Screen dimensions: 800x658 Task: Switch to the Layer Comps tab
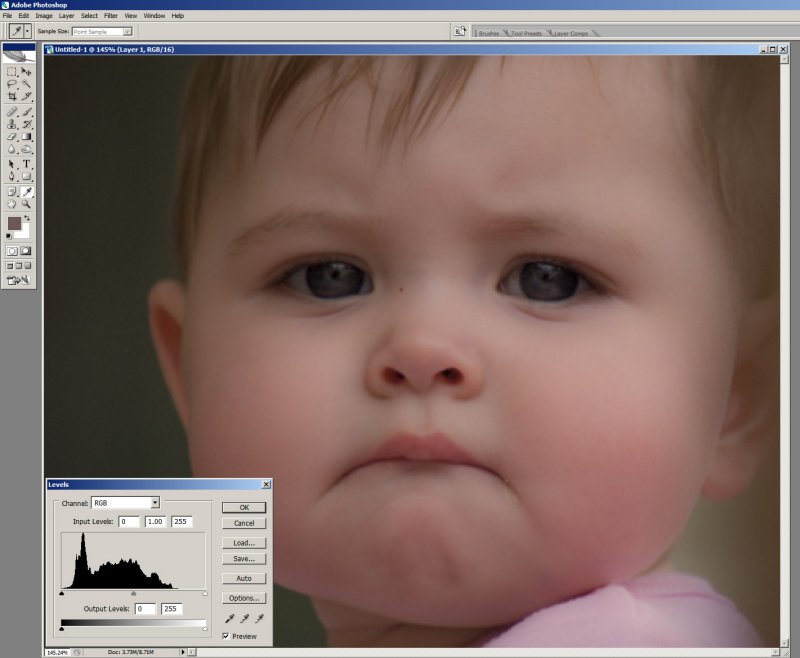(570, 33)
